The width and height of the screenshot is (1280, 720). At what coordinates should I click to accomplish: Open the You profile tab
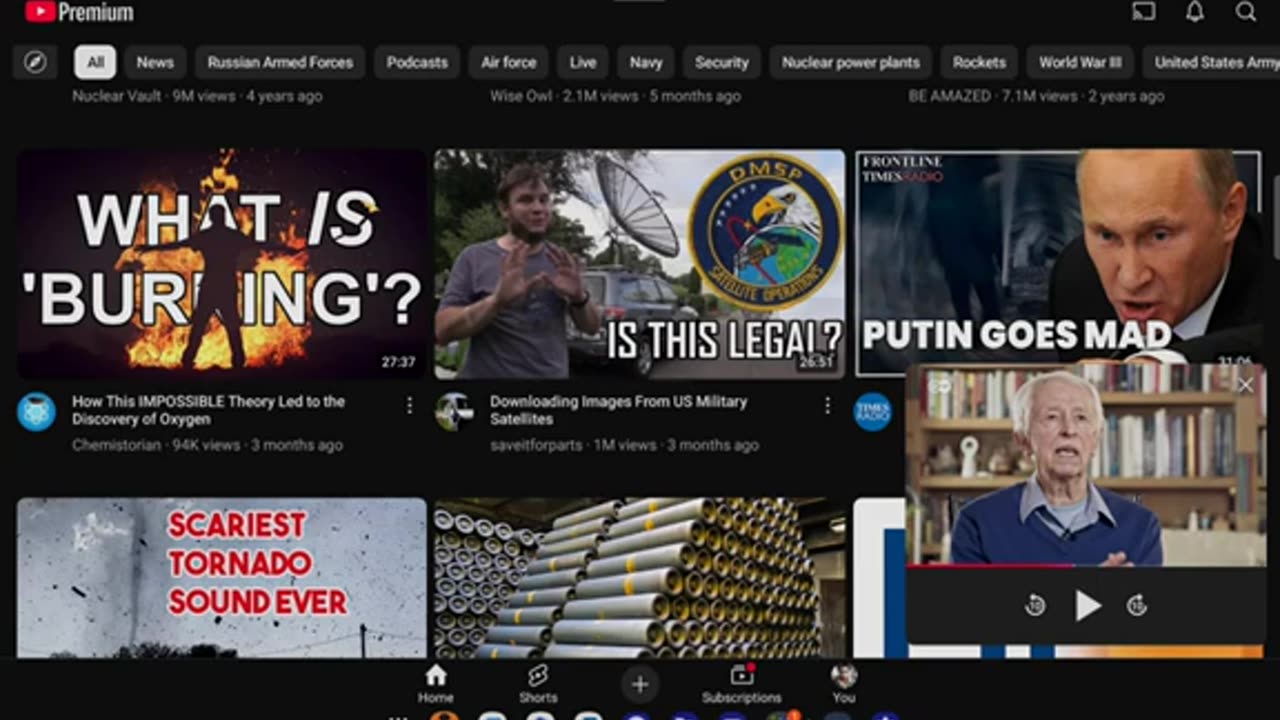click(844, 684)
